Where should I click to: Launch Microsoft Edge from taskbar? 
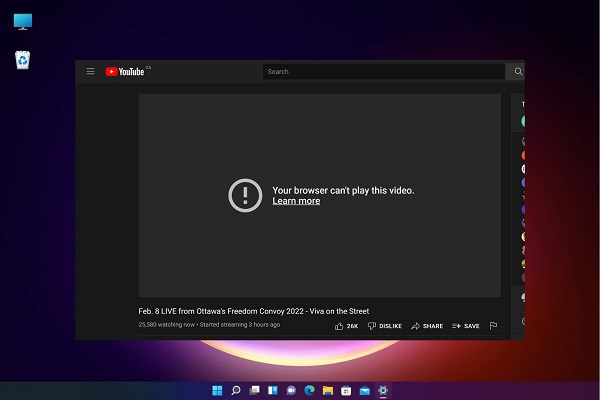tap(309, 390)
